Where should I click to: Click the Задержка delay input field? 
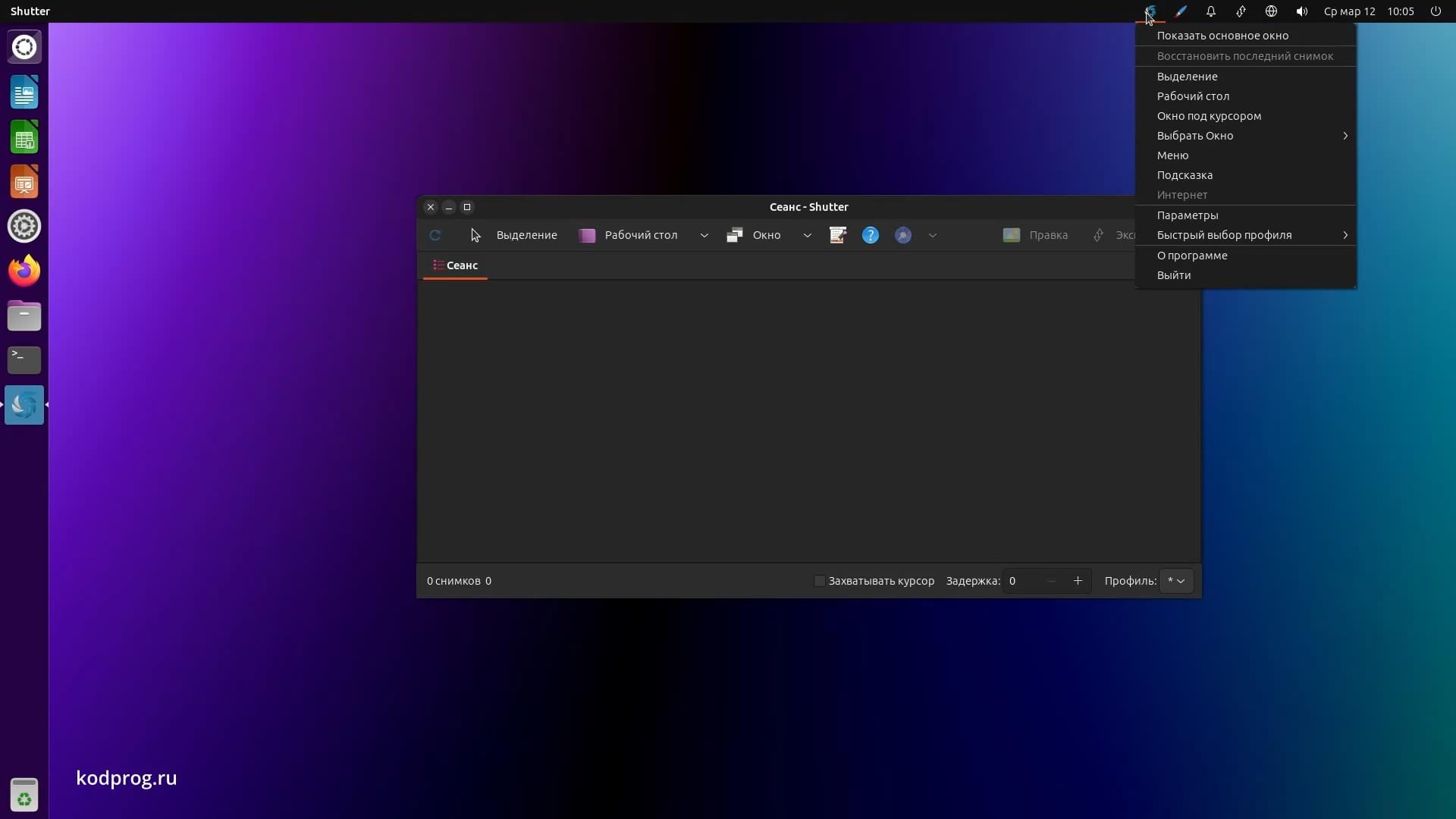coord(1021,581)
